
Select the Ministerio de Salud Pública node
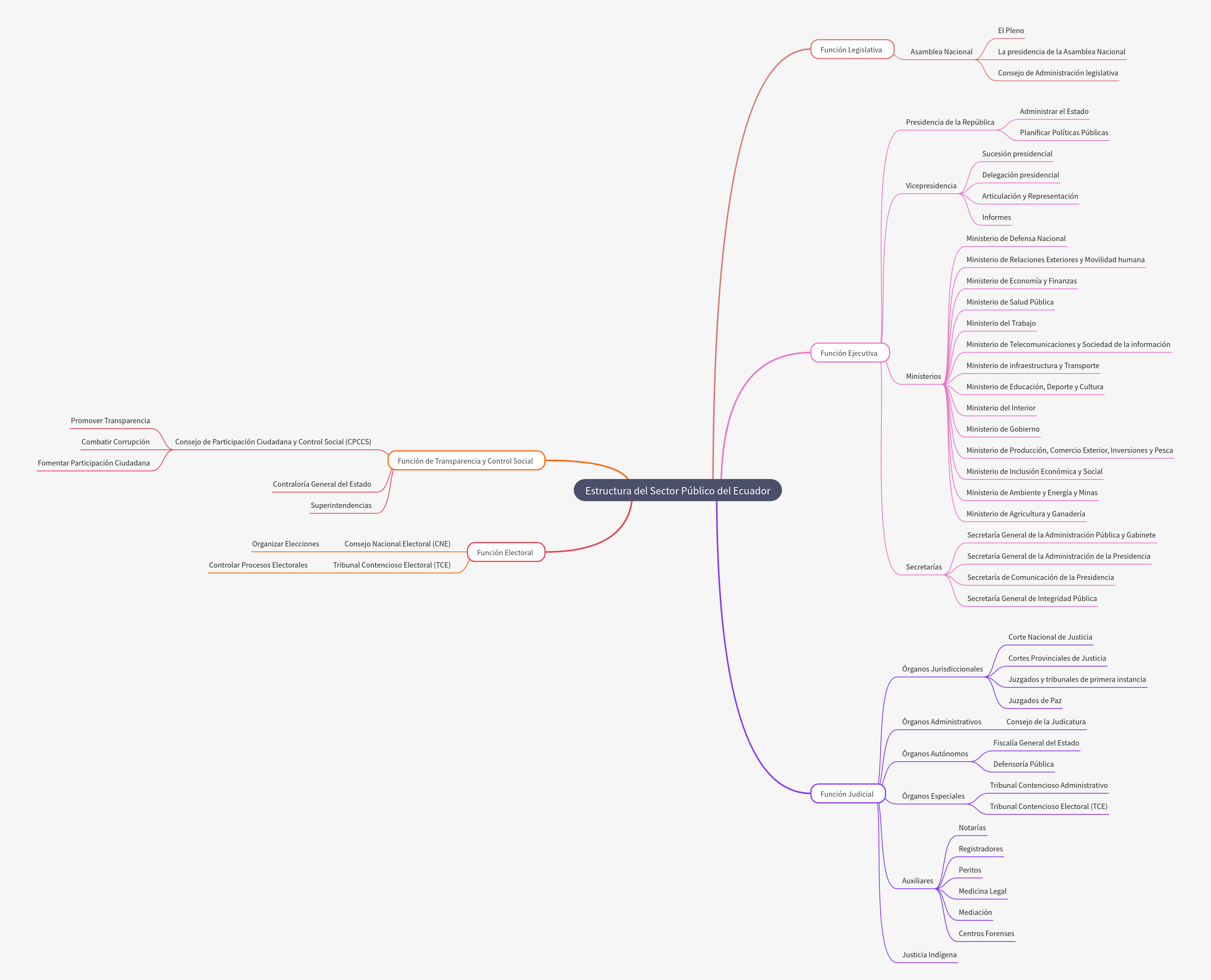coord(1010,302)
